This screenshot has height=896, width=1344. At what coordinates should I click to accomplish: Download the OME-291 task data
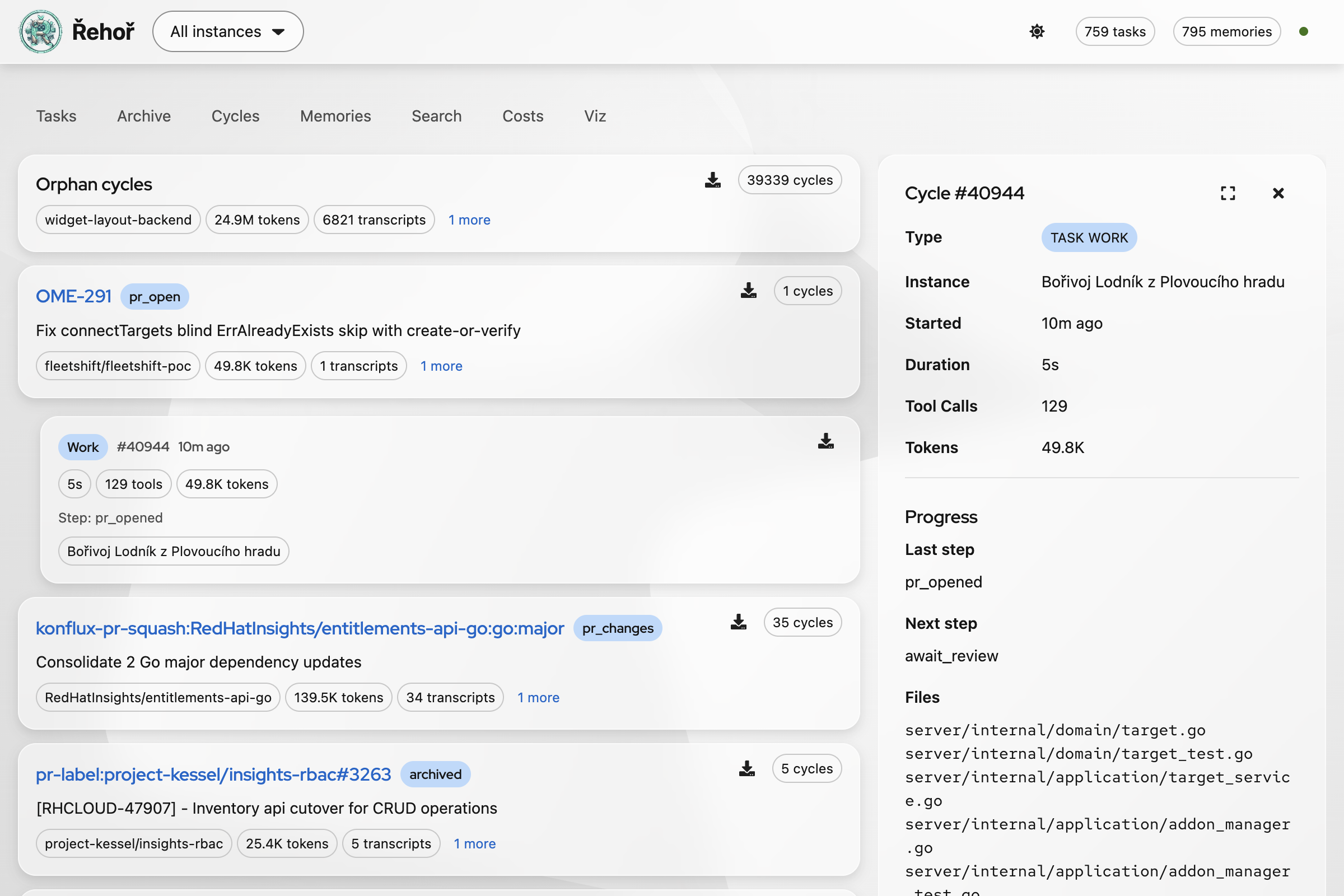click(749, 291)
